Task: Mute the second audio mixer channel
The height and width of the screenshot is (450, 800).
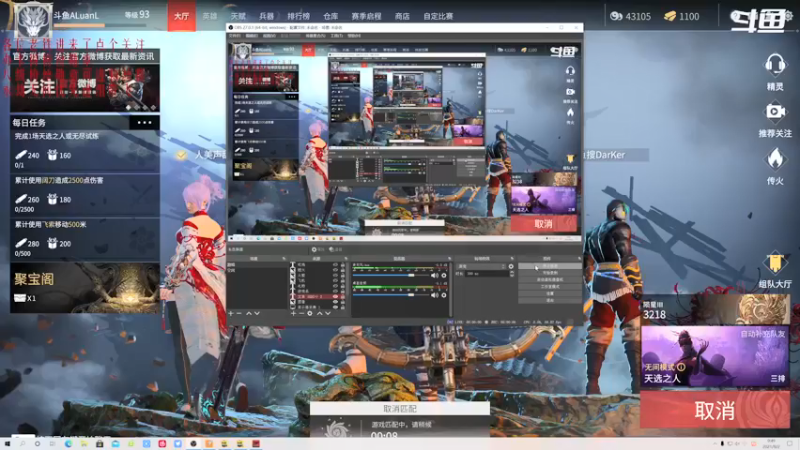Action: [x=435, y=295]
